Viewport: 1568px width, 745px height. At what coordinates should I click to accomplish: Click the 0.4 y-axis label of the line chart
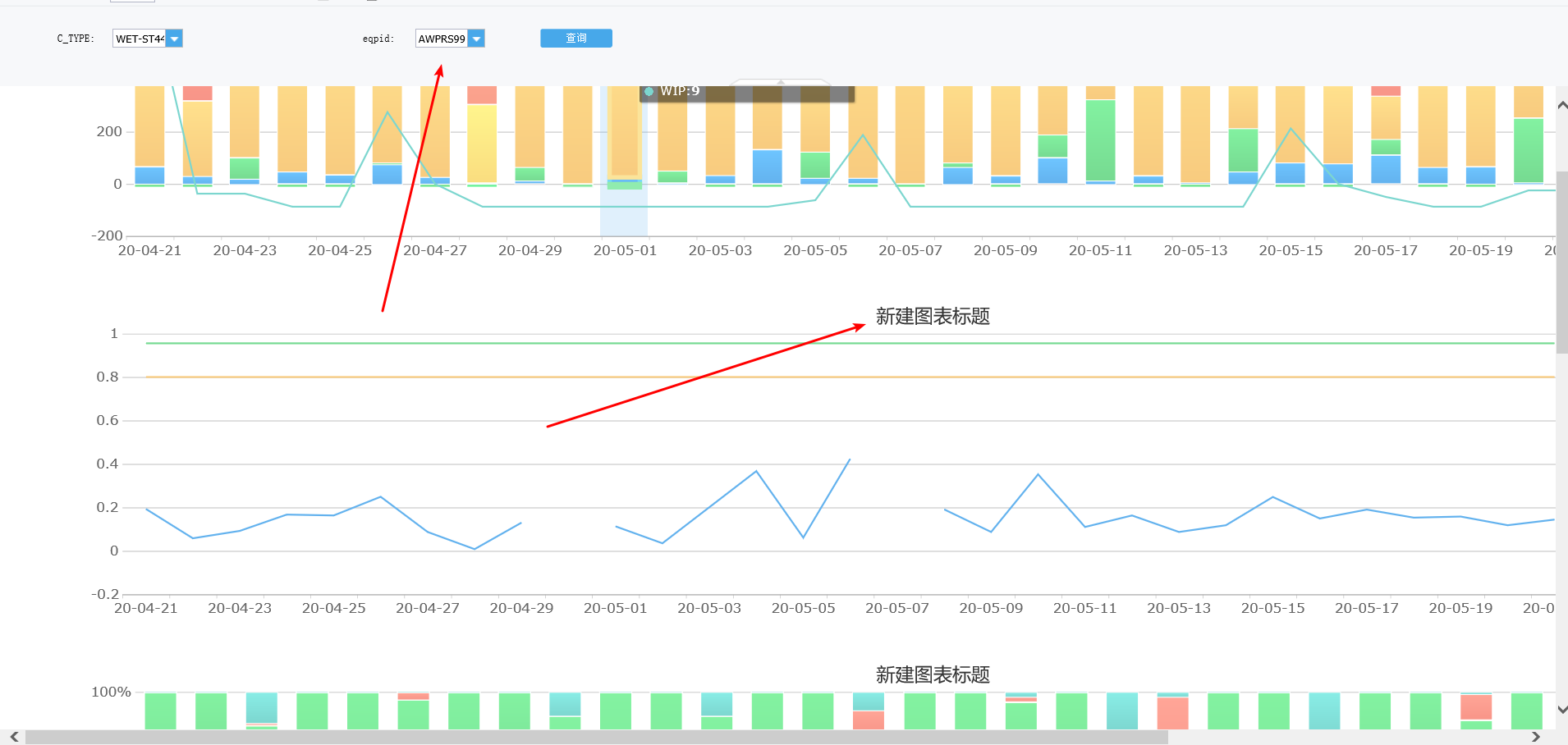pyautogui.click(x=108, y=464)
